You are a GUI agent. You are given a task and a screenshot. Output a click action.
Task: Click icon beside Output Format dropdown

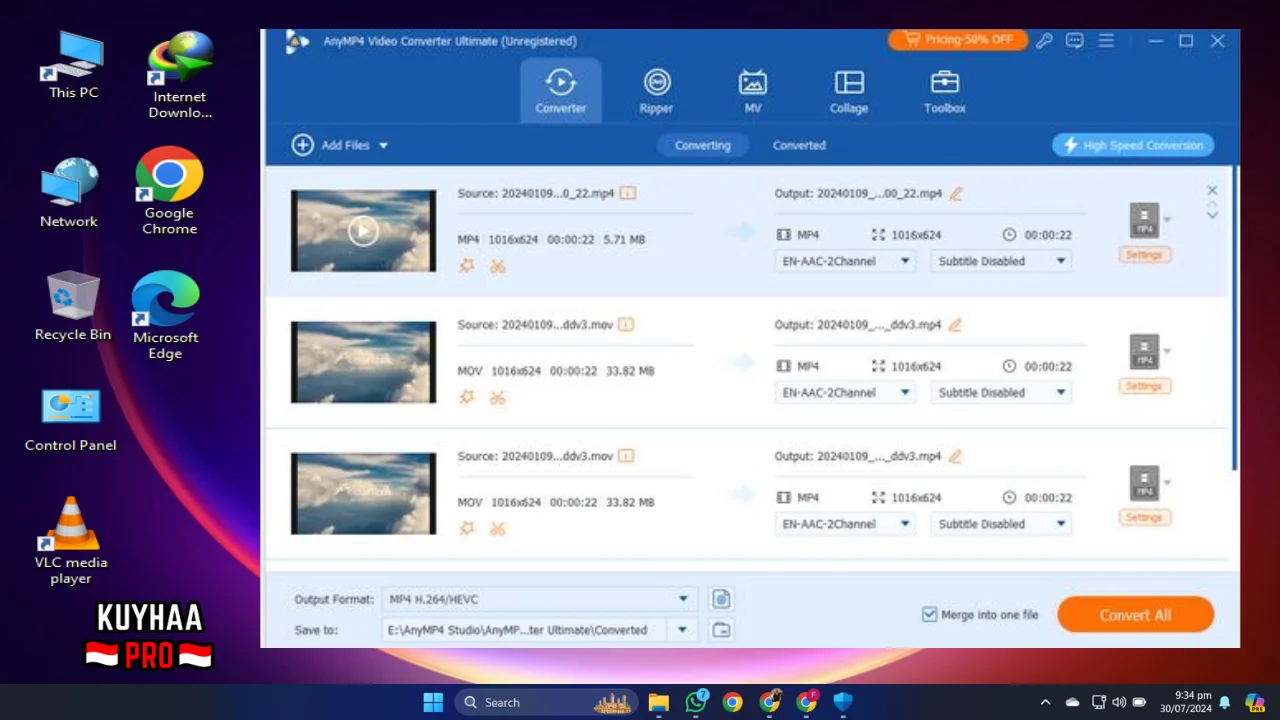pos(721,599)
